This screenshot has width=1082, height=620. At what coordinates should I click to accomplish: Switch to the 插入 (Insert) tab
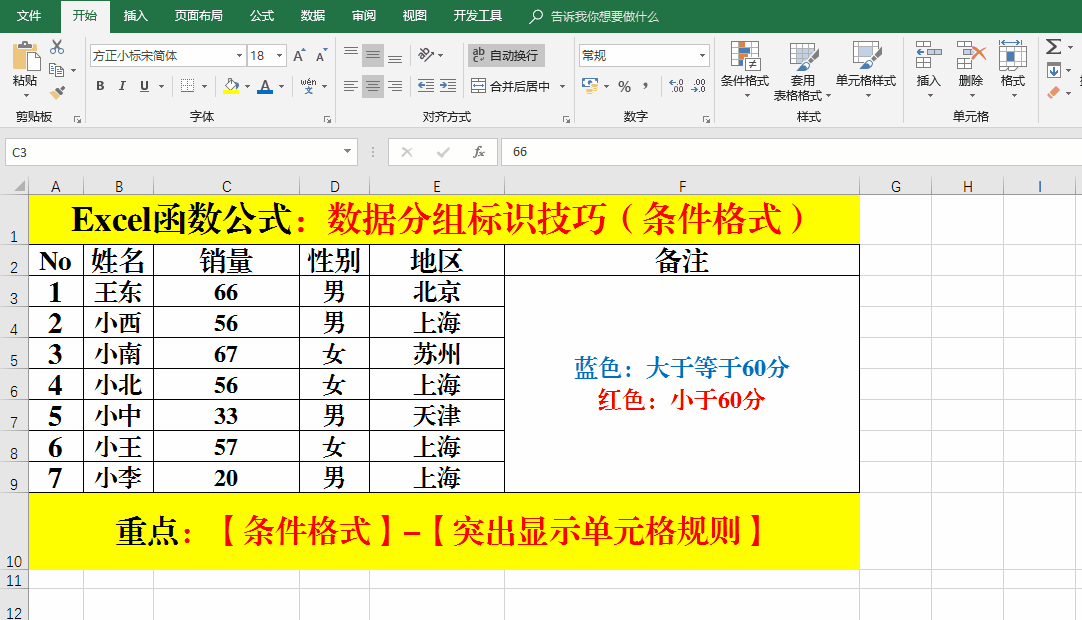[x=135, y=16]
